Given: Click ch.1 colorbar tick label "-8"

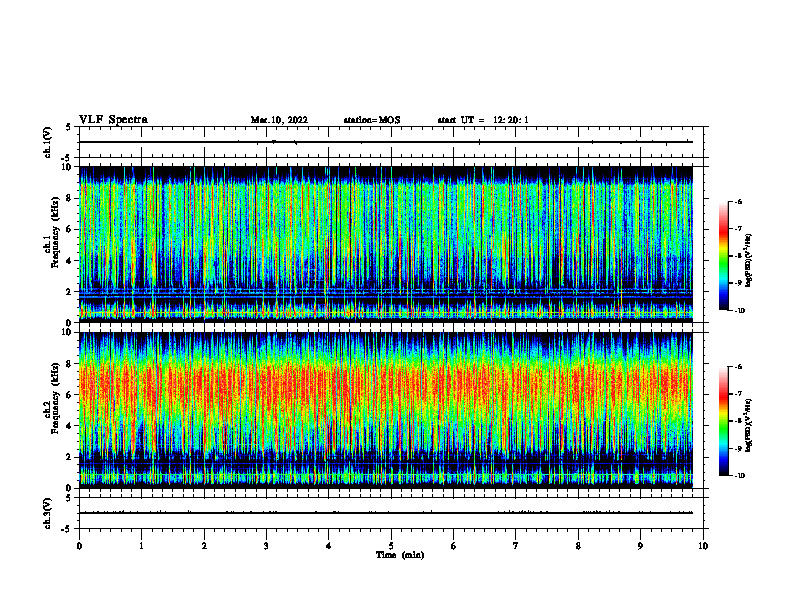Looking at the screenshot, I should coord(738,256).
